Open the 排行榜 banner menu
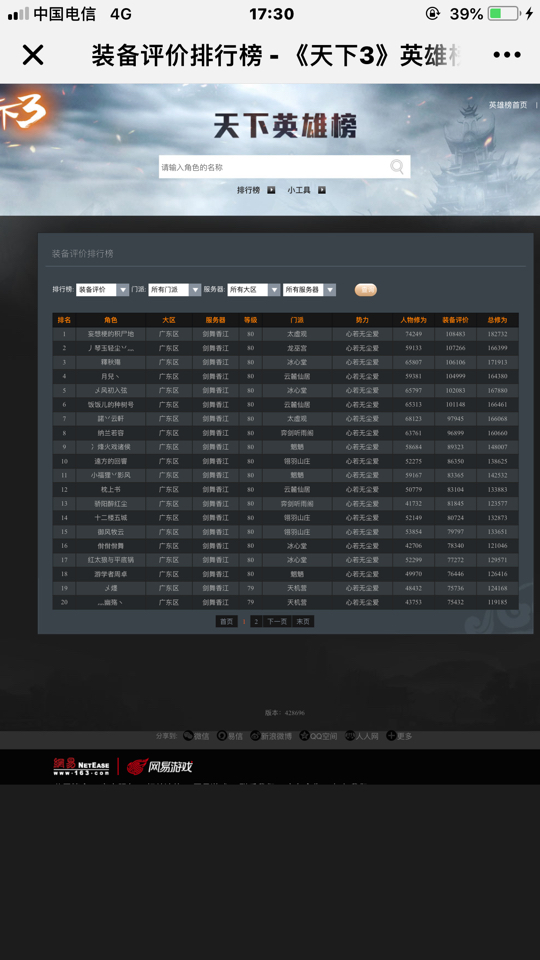Viewport: 540px width, 960px height. pos(249,190)
